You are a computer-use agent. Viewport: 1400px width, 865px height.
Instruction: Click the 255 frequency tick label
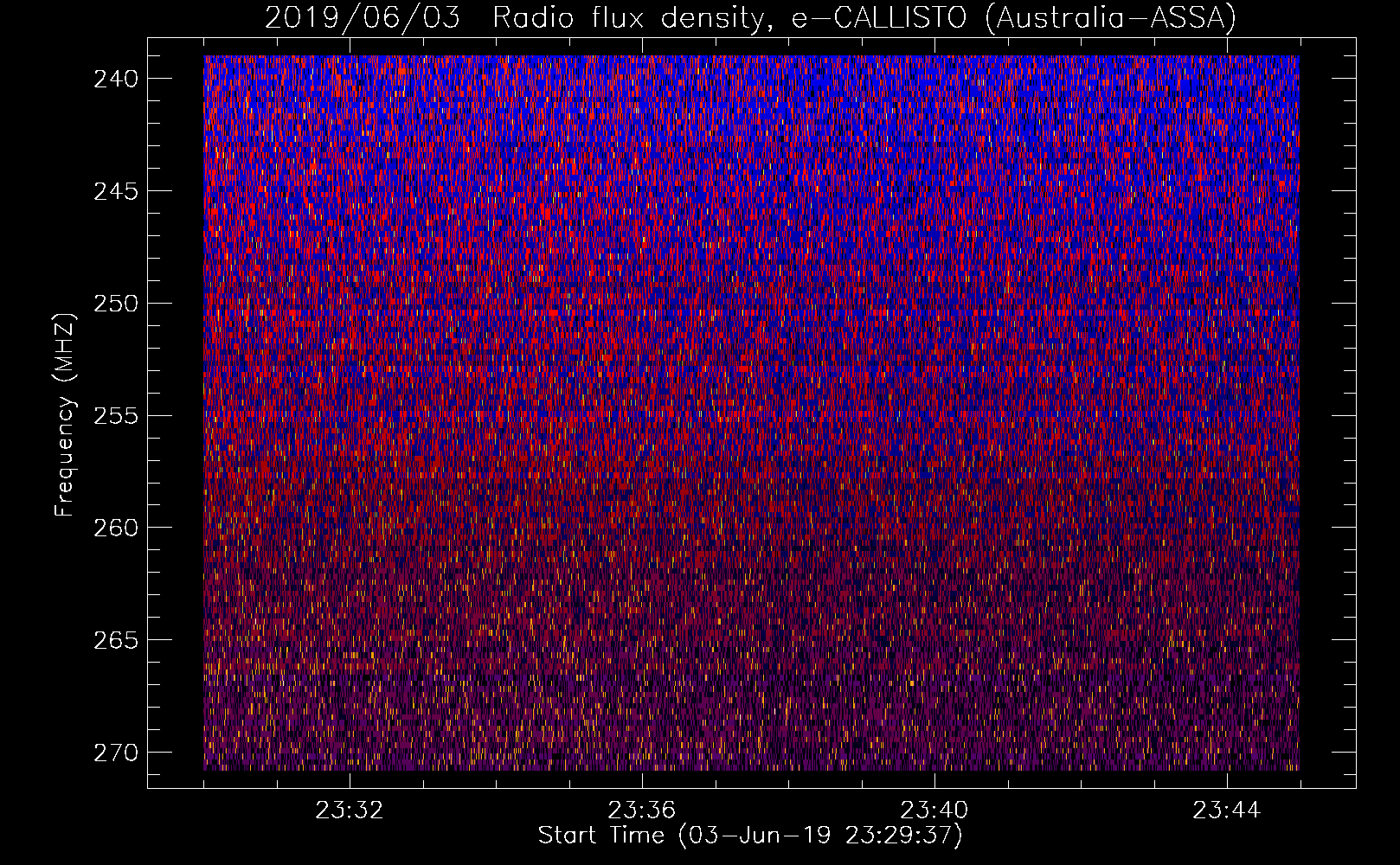coord(116,416)
